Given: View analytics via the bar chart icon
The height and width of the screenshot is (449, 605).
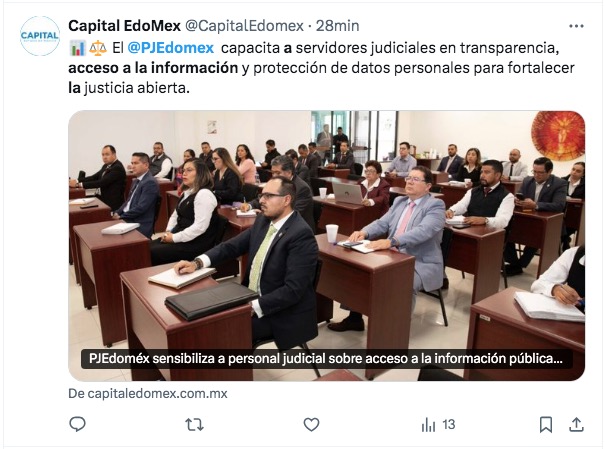Looking at the screenshot, I should tap(428, 425).
